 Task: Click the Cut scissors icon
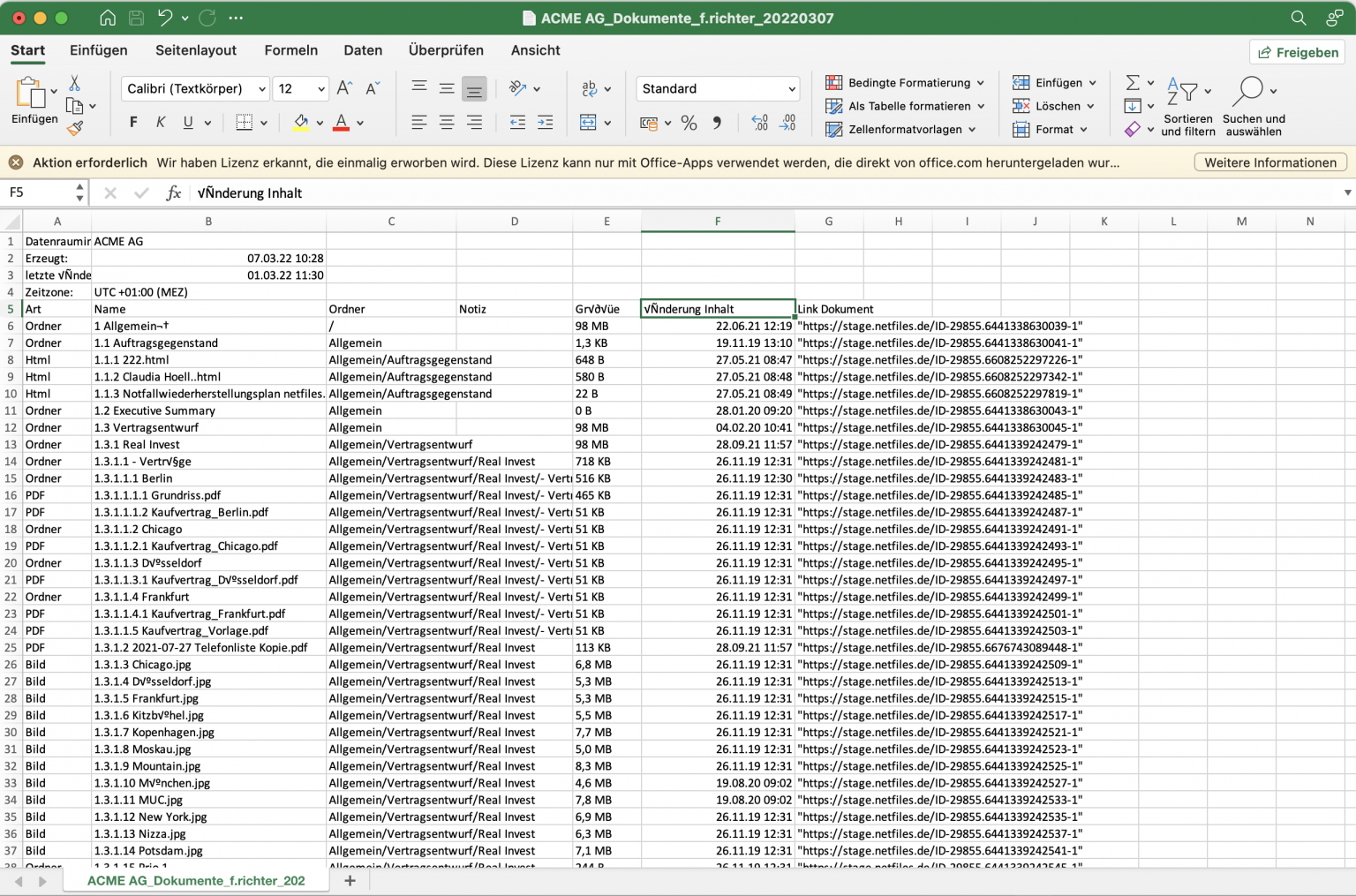[75, 83]
